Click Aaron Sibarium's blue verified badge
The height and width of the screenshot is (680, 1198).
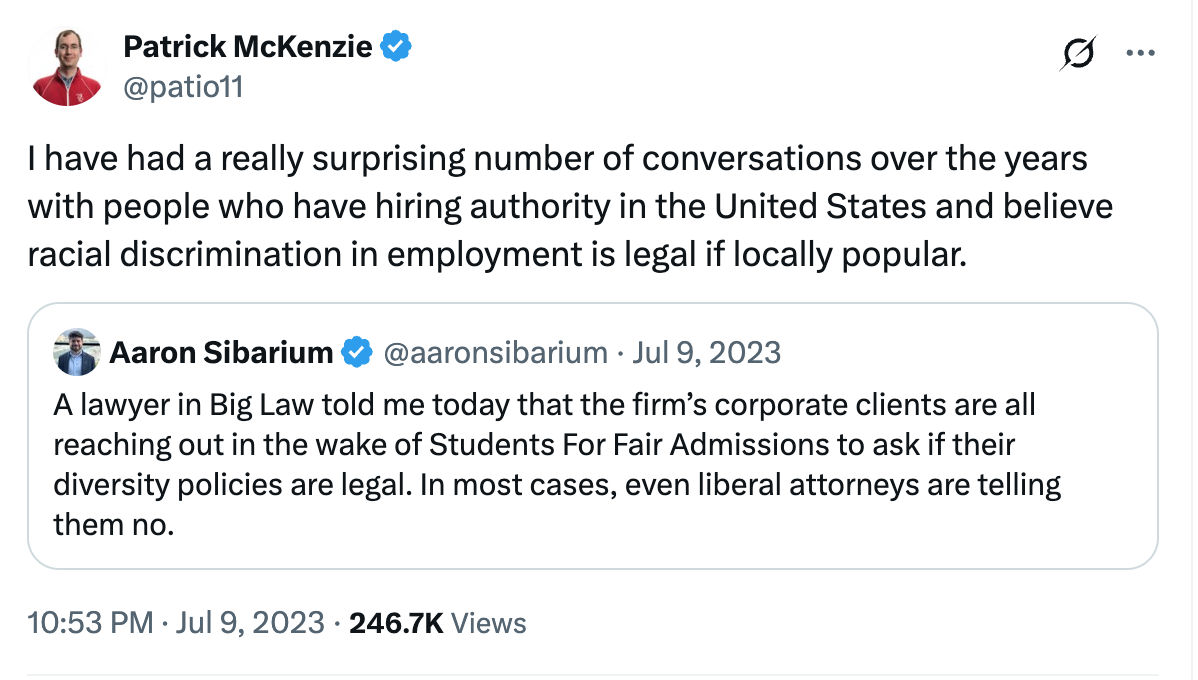357,352
